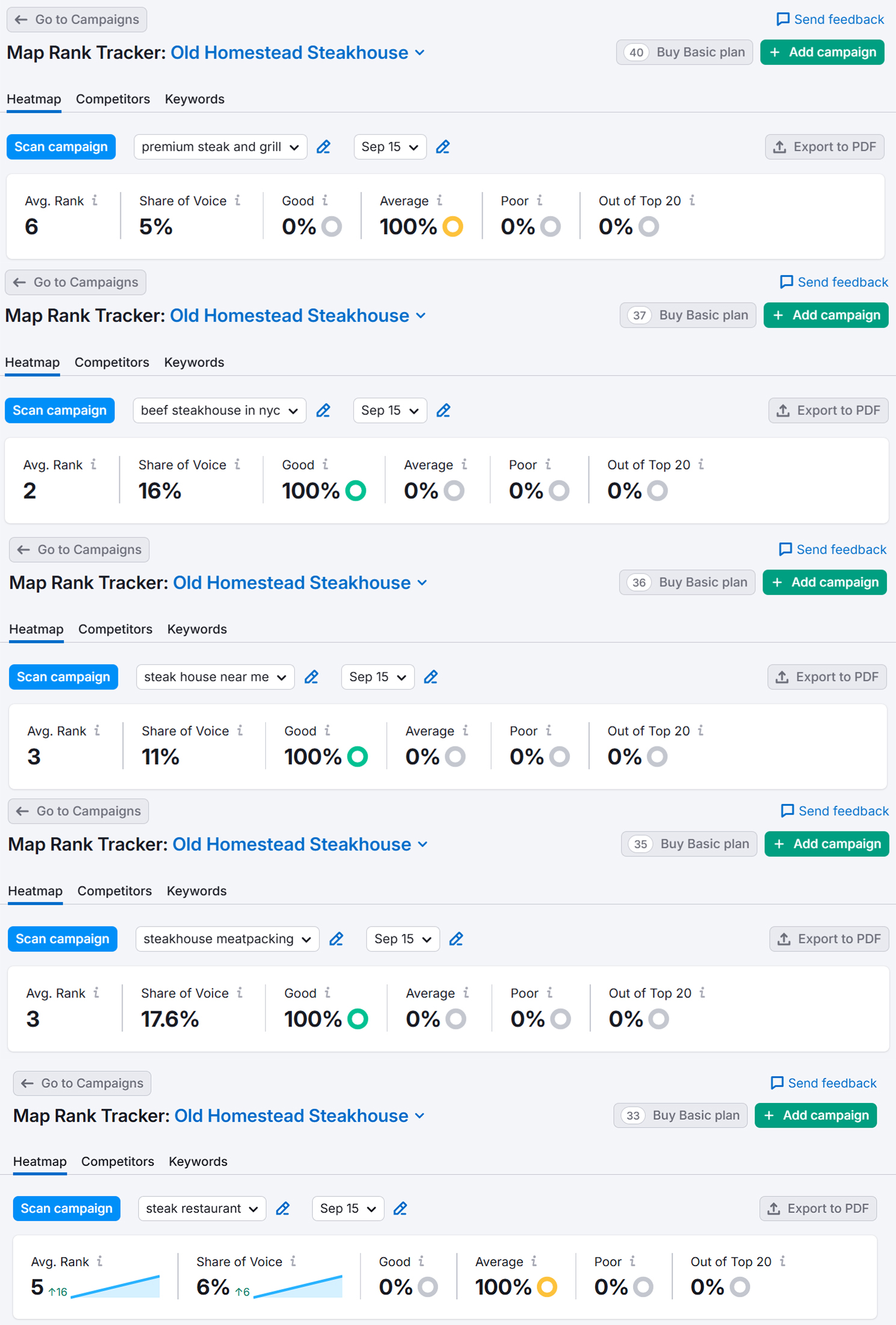Click Scan campaign for steakhouse meatpacking
Image resolution: width=896 pixels, height=1325 pixels.
(x=63, y=939)
